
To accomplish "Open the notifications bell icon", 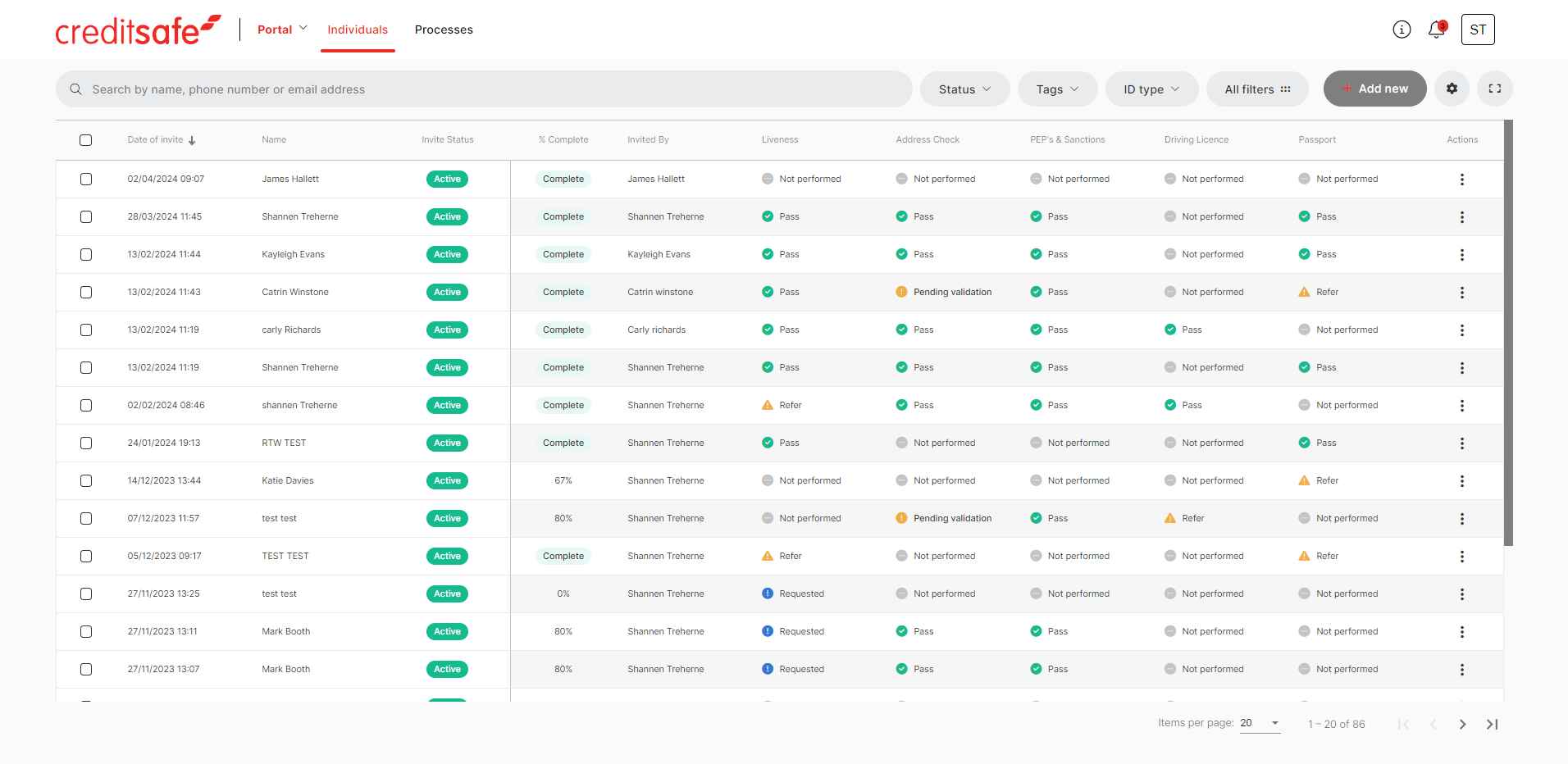I will (x=1436, y=30).
